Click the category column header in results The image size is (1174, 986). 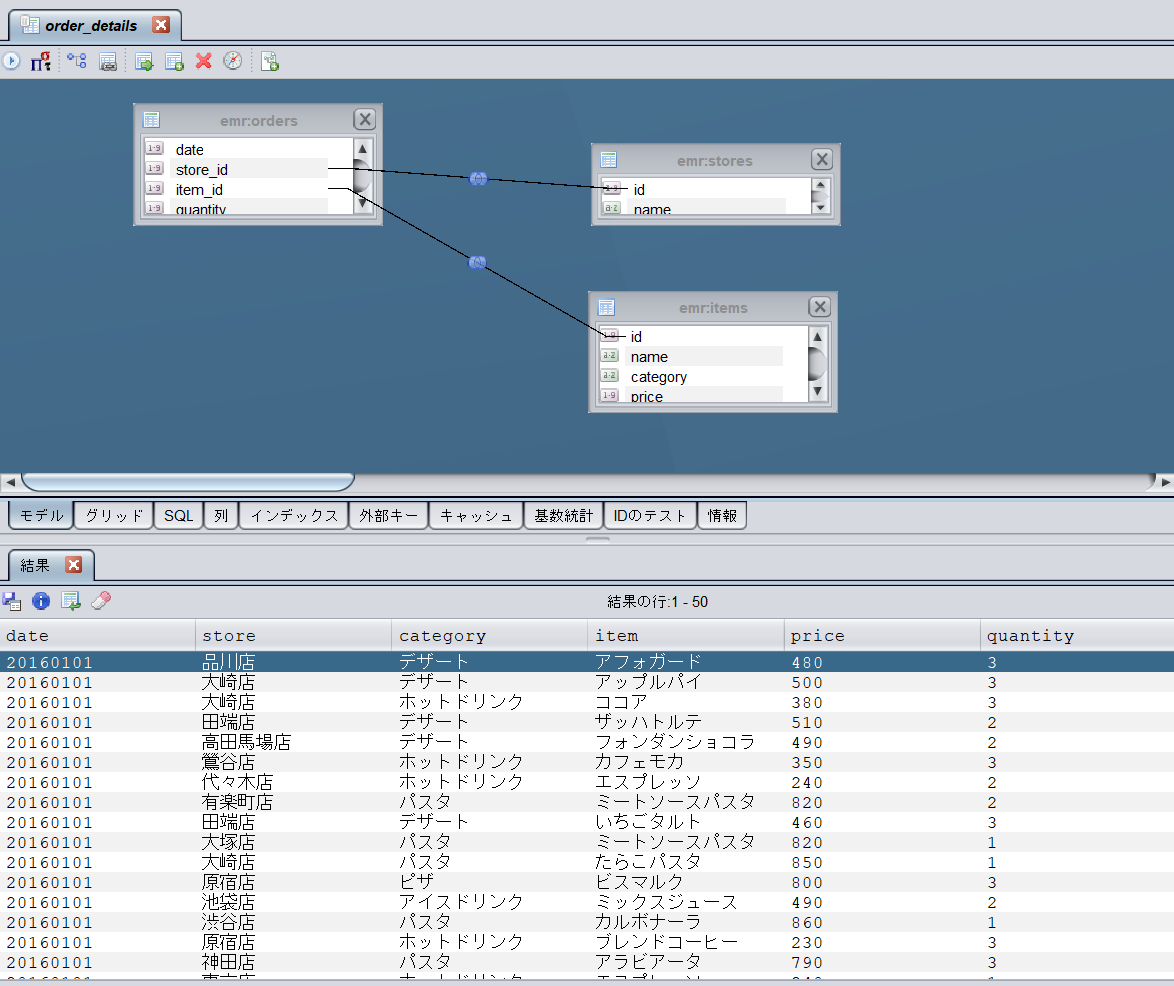pos(490,636)
